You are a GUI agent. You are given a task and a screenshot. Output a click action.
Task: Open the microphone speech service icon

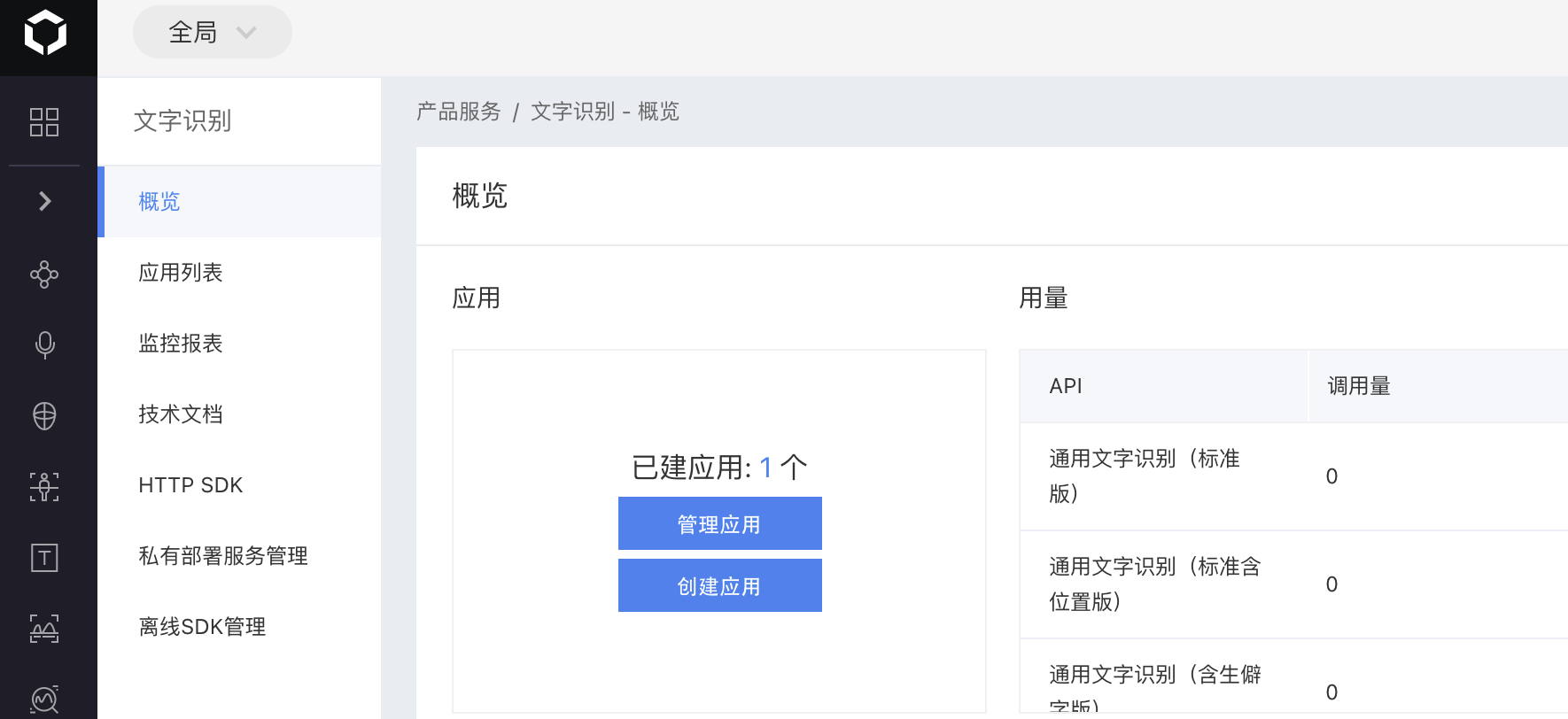(x=44, y=344)
